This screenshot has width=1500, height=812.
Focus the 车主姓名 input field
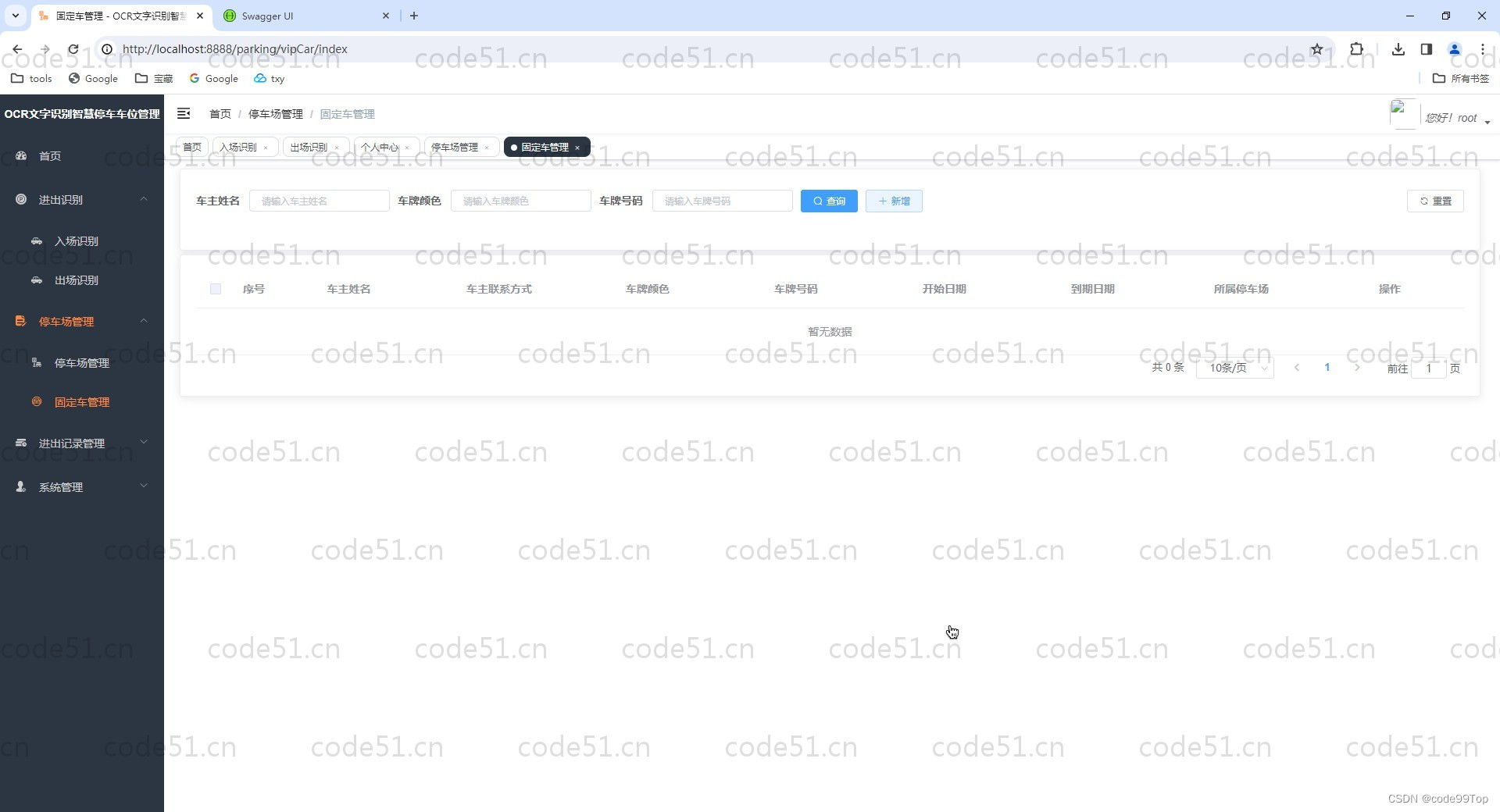pos(319,201)
